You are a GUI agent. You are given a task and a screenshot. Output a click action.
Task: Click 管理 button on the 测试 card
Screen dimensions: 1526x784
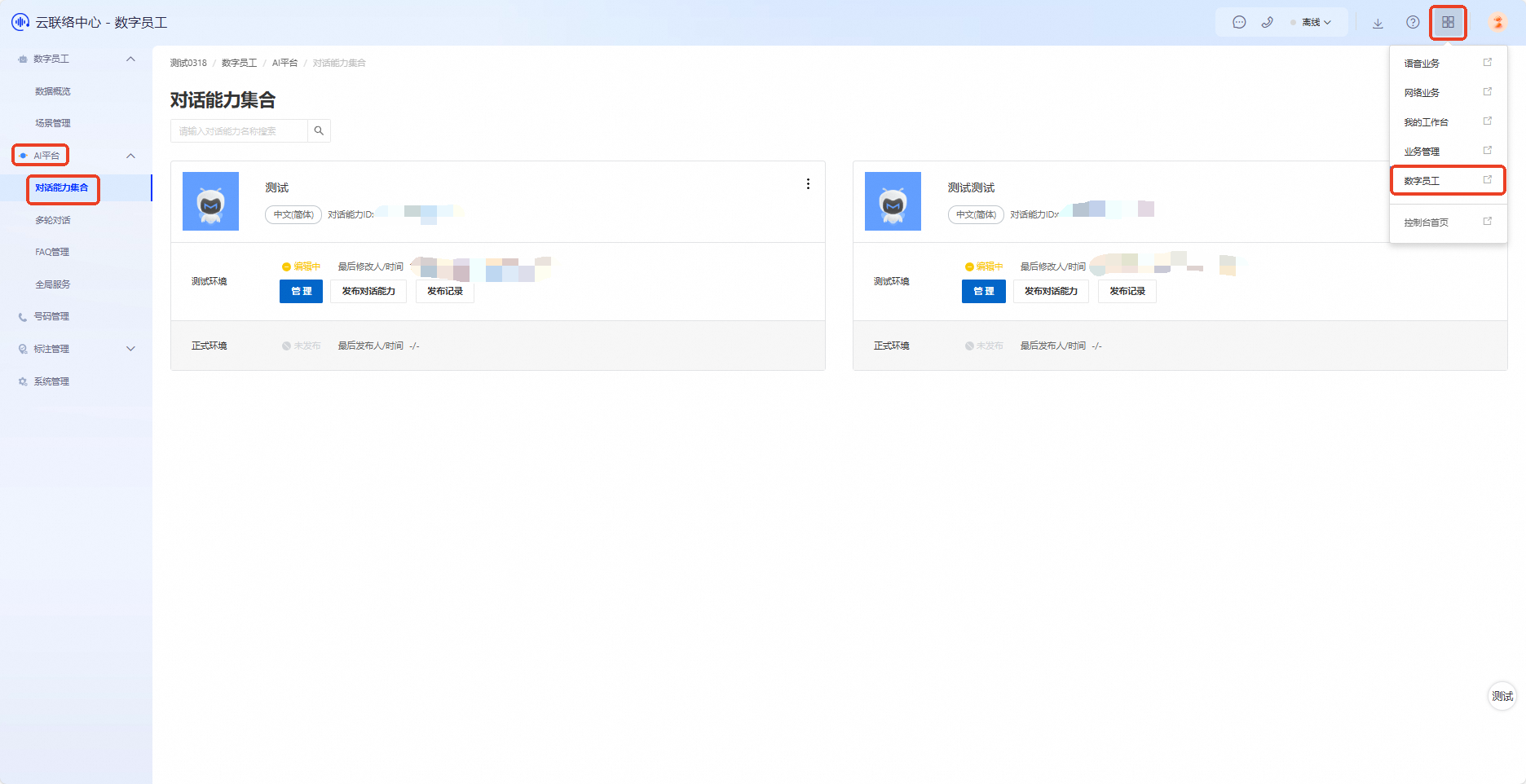click(x=301, y=291)
